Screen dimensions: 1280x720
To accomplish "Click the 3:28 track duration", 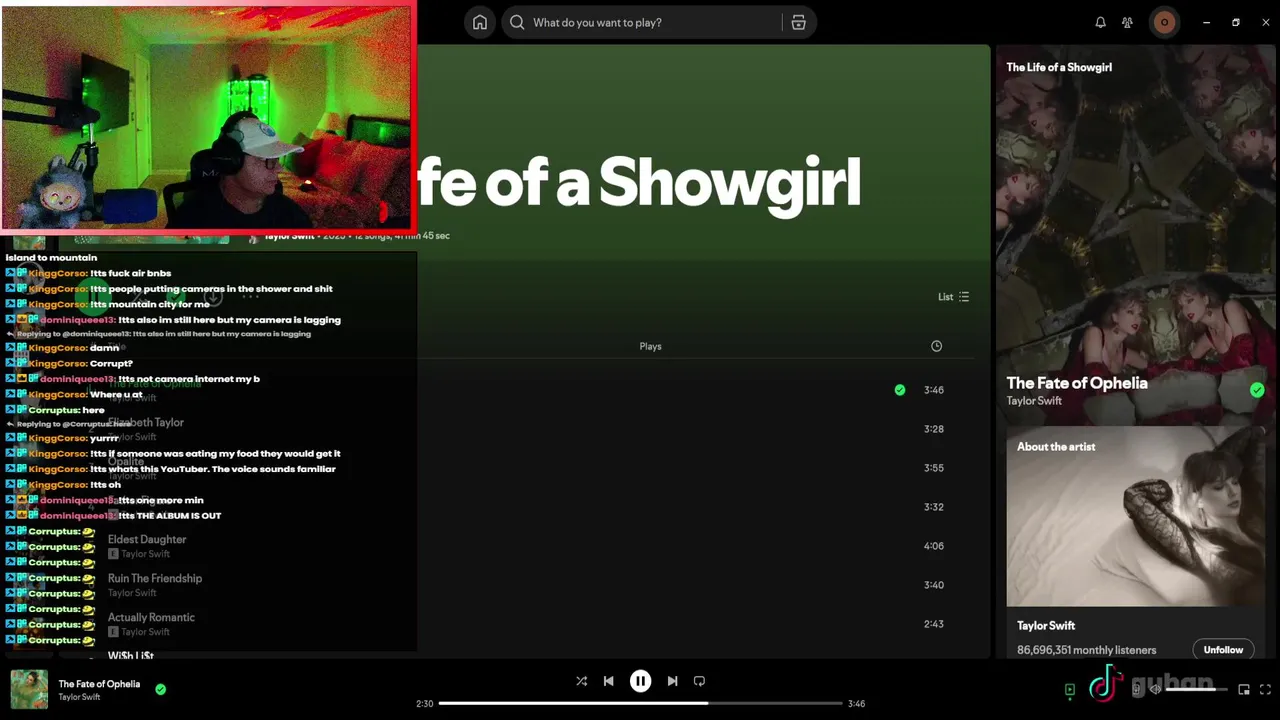I will point(934,429).
